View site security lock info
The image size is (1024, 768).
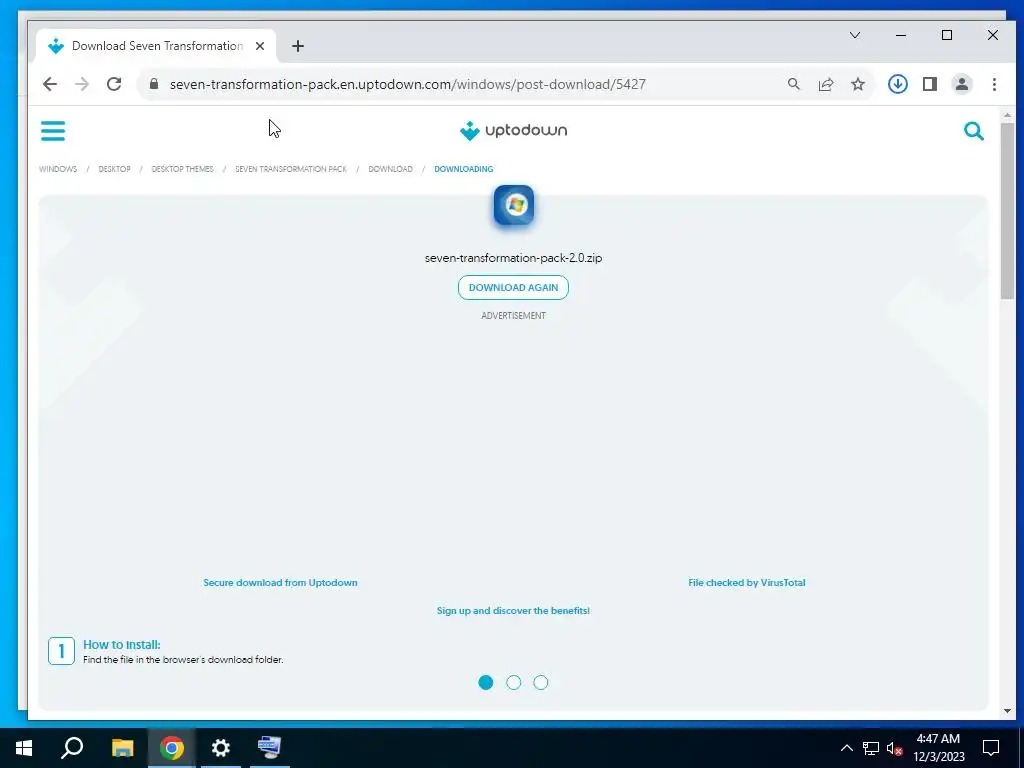click(x=154, y=84)
